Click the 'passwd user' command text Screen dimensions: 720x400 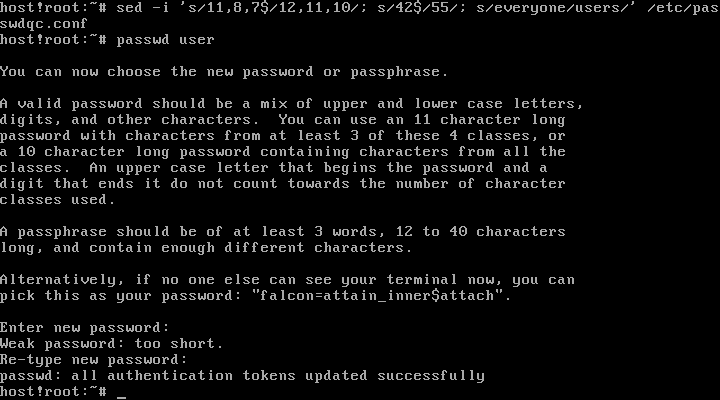click(x=165, y=40)
